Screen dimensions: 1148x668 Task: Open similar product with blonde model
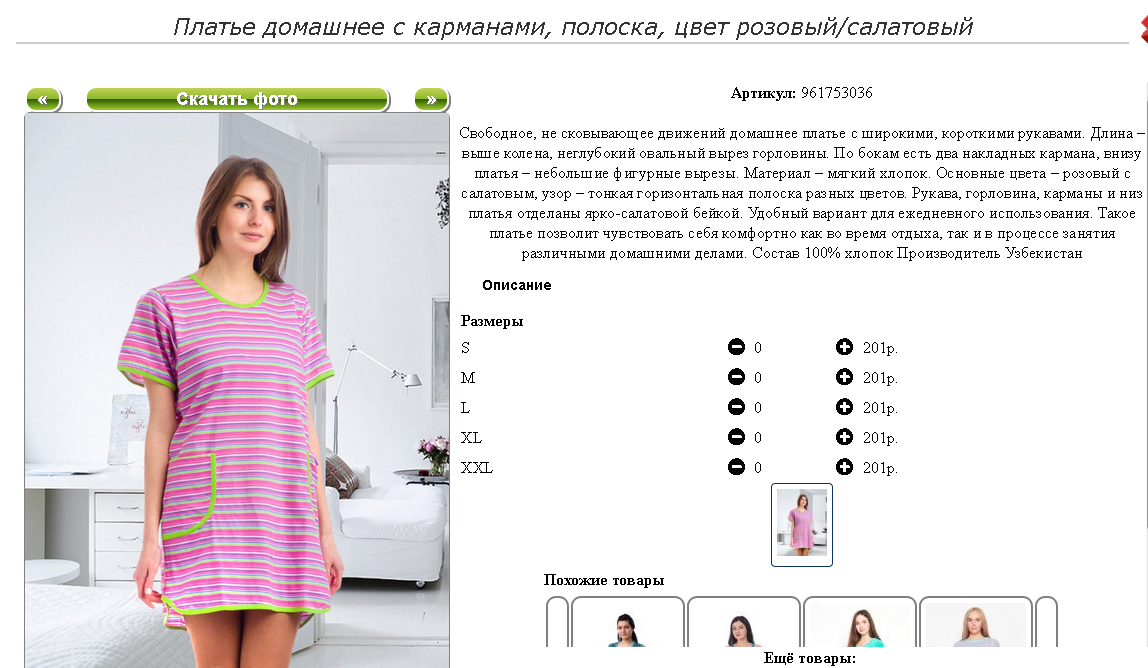(x=975, y=622)
